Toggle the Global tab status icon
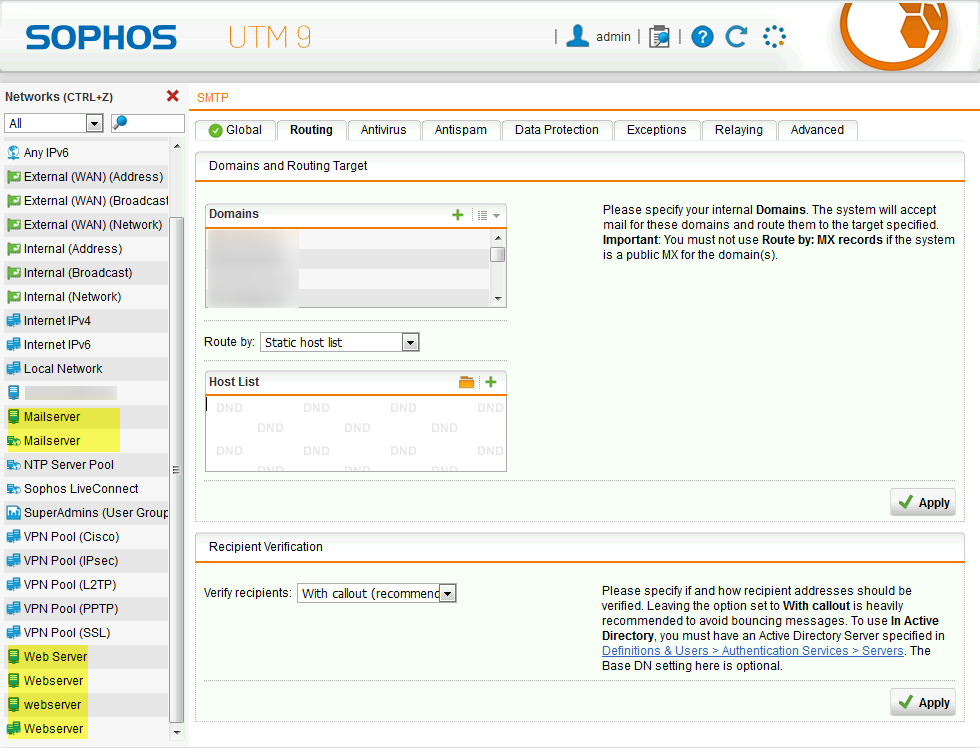Image resolution: width=980 pixels, height=748 pixels. [x=216, y=130]
